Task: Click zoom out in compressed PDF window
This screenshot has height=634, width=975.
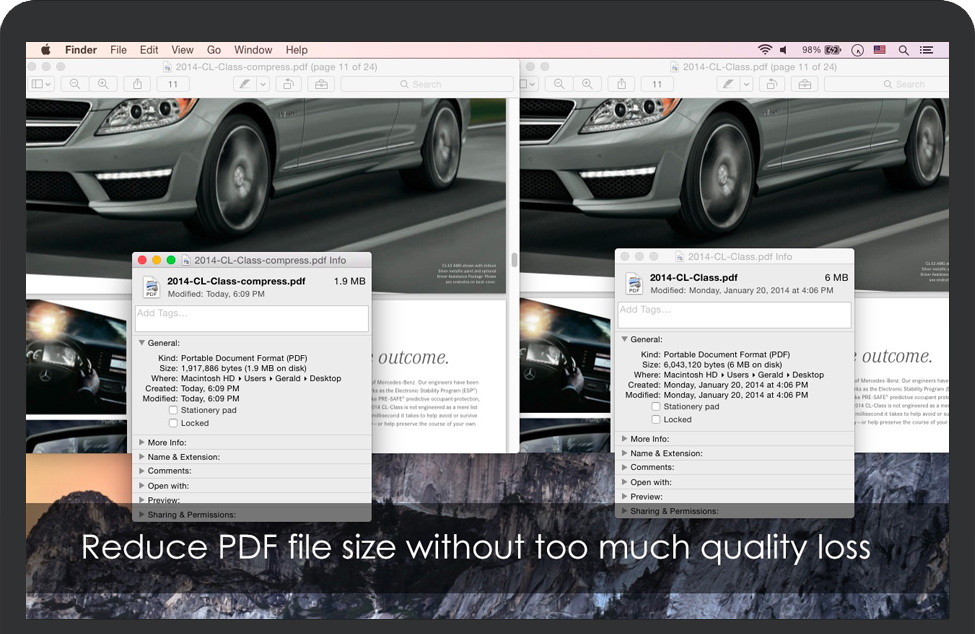Action: tap(75, 85)
